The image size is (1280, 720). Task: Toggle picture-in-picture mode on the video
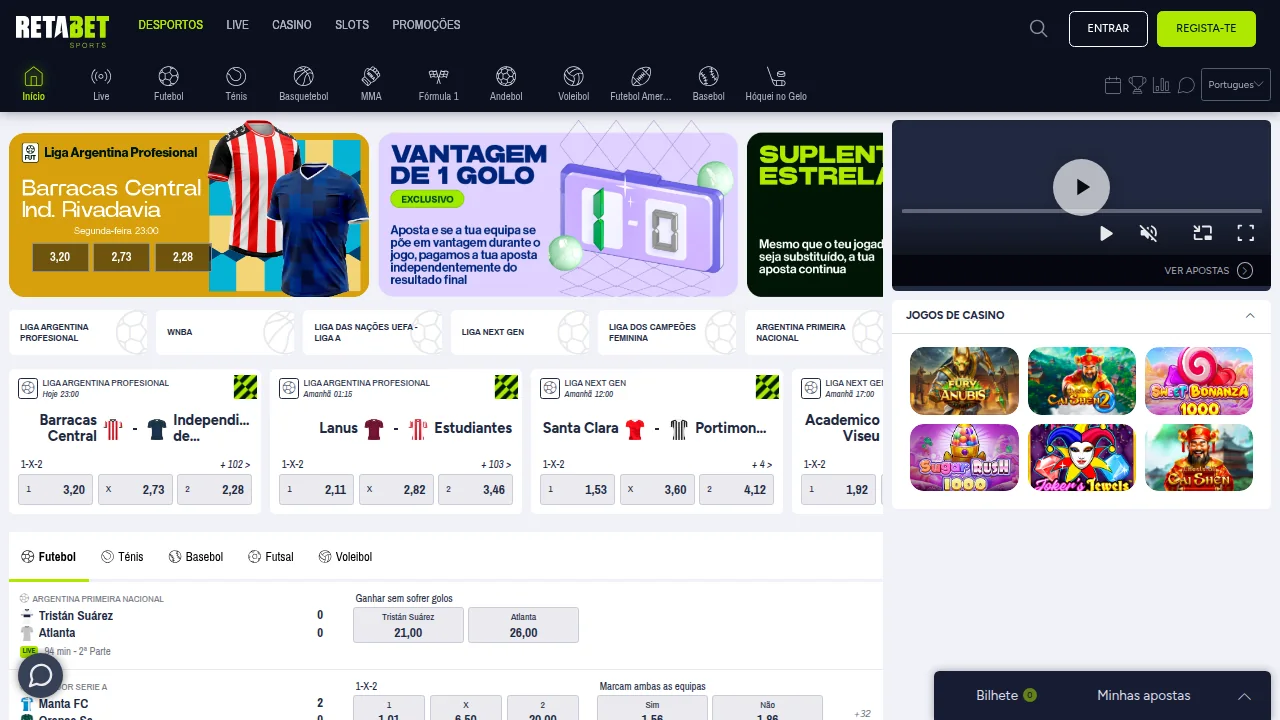1203,233
